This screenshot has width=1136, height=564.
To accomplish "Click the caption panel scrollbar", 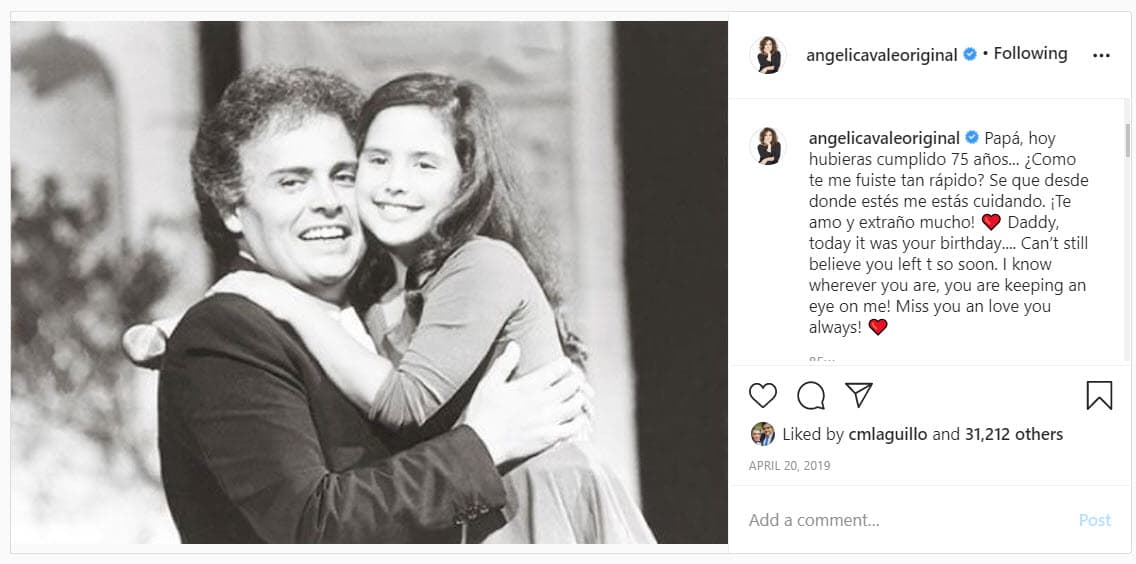I will (1128, 140).
